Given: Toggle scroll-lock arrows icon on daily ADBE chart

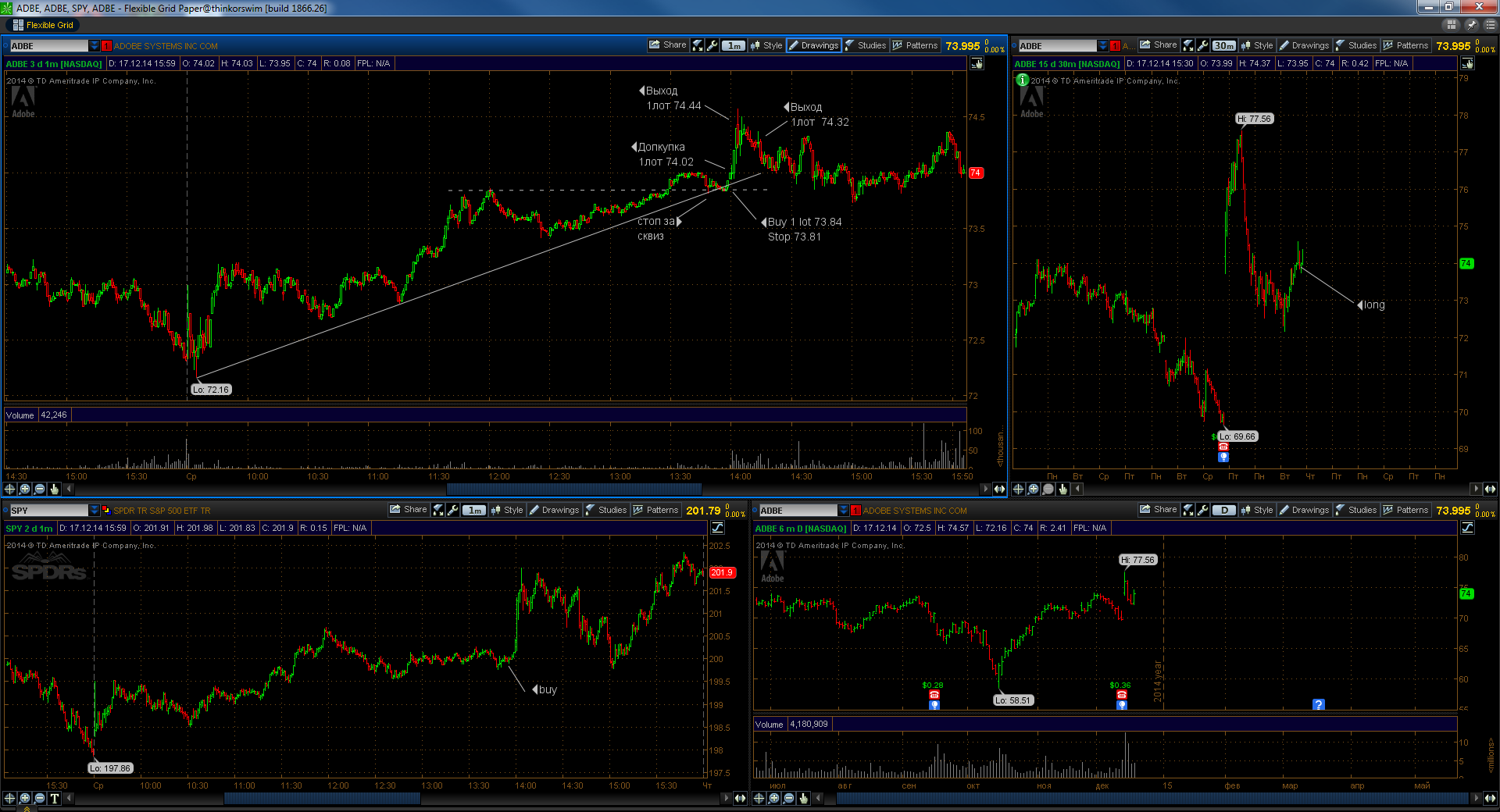Looking at the screenshot, I should (1490, 798).
